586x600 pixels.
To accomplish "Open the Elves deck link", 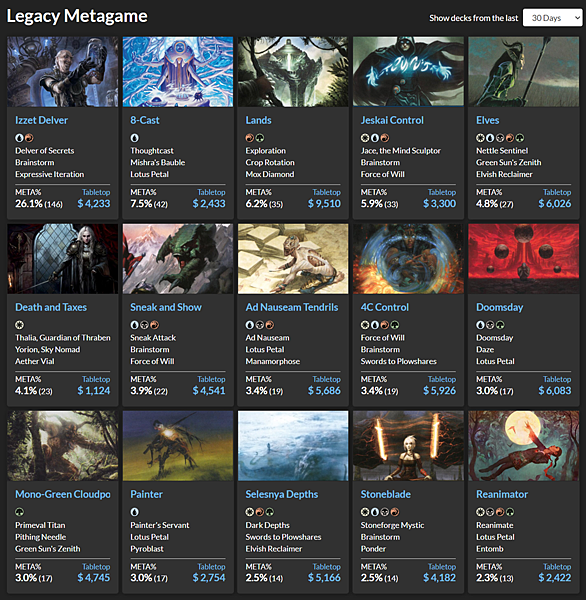I will point(488,120).
